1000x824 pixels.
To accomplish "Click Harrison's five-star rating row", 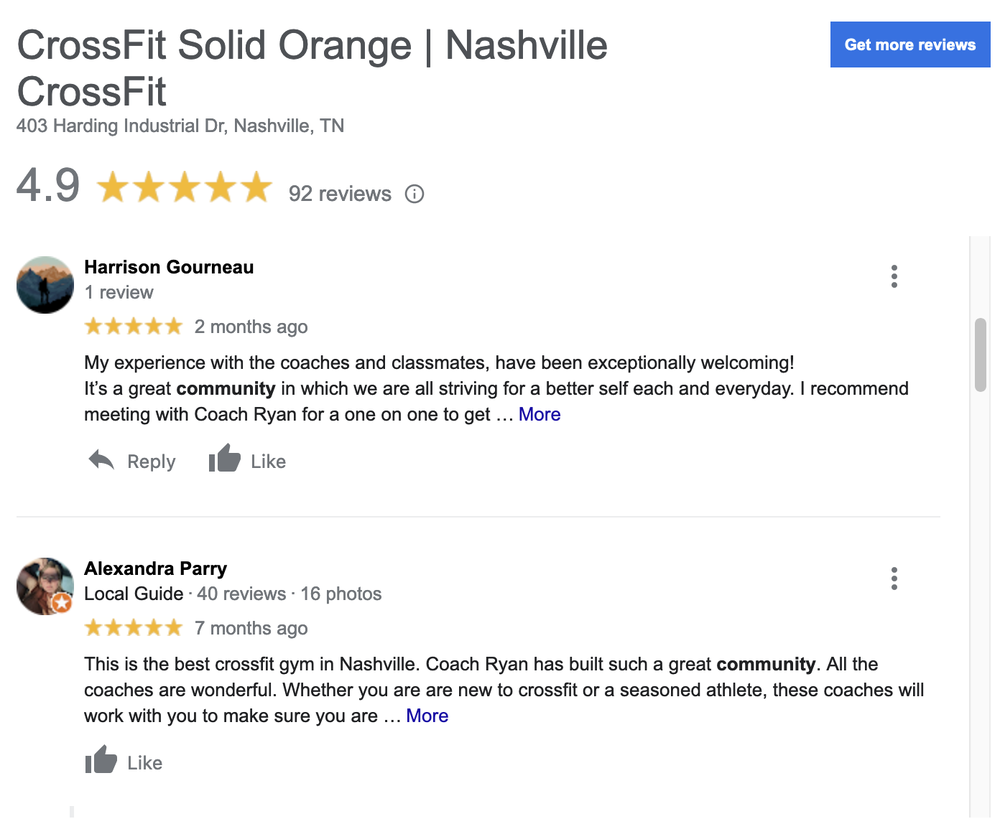I will 133,326.
